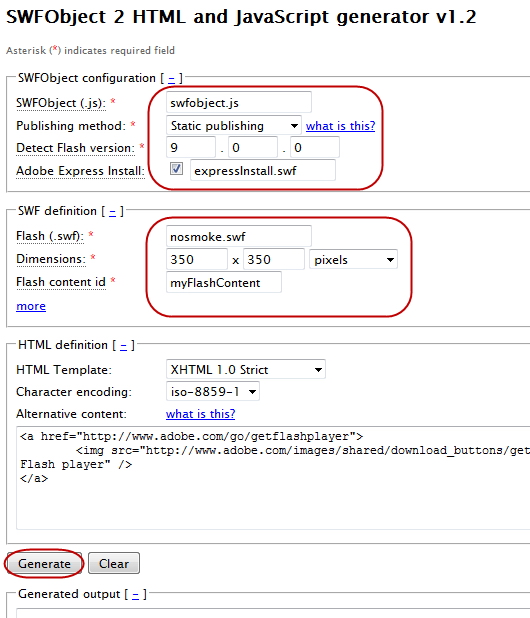Click the 'Flash (.swf):' label
Image resolution: width=530 pixels, height=618 pixels.
[x=50, y=236]
